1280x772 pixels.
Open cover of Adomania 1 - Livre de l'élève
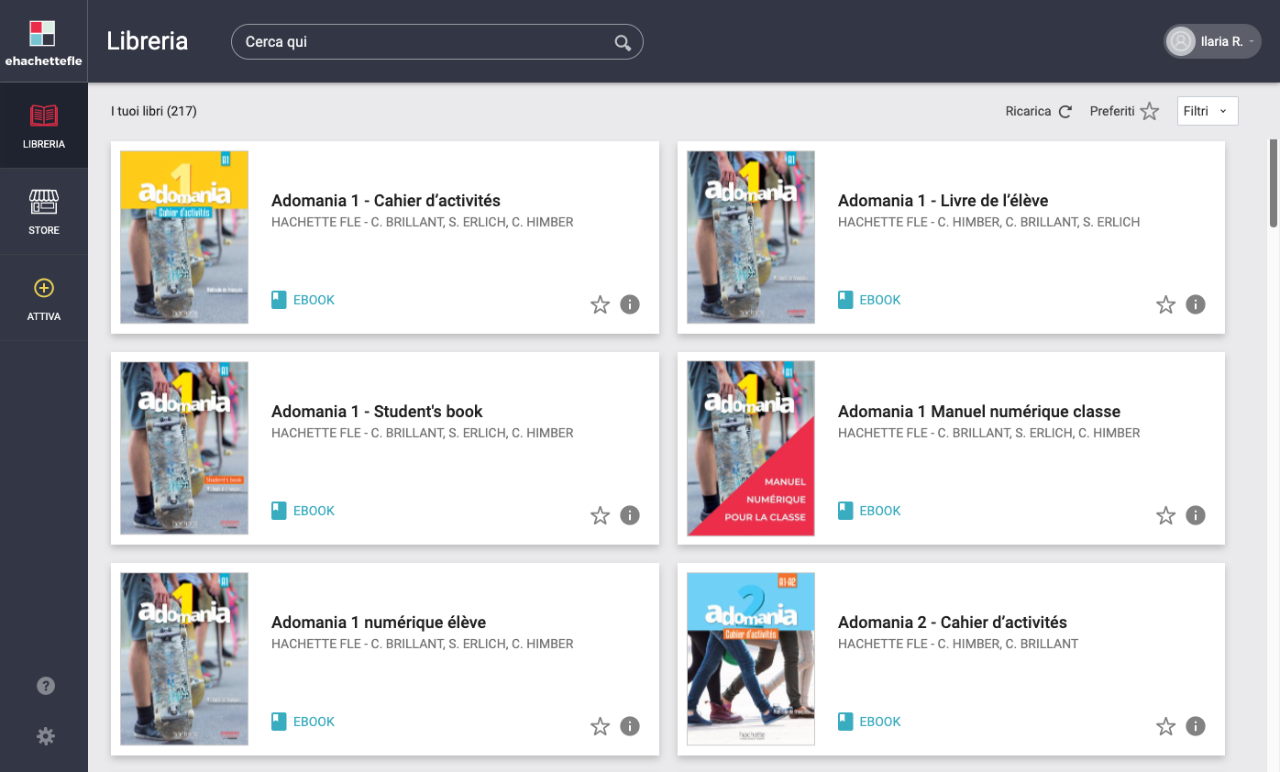coord(751,237)
